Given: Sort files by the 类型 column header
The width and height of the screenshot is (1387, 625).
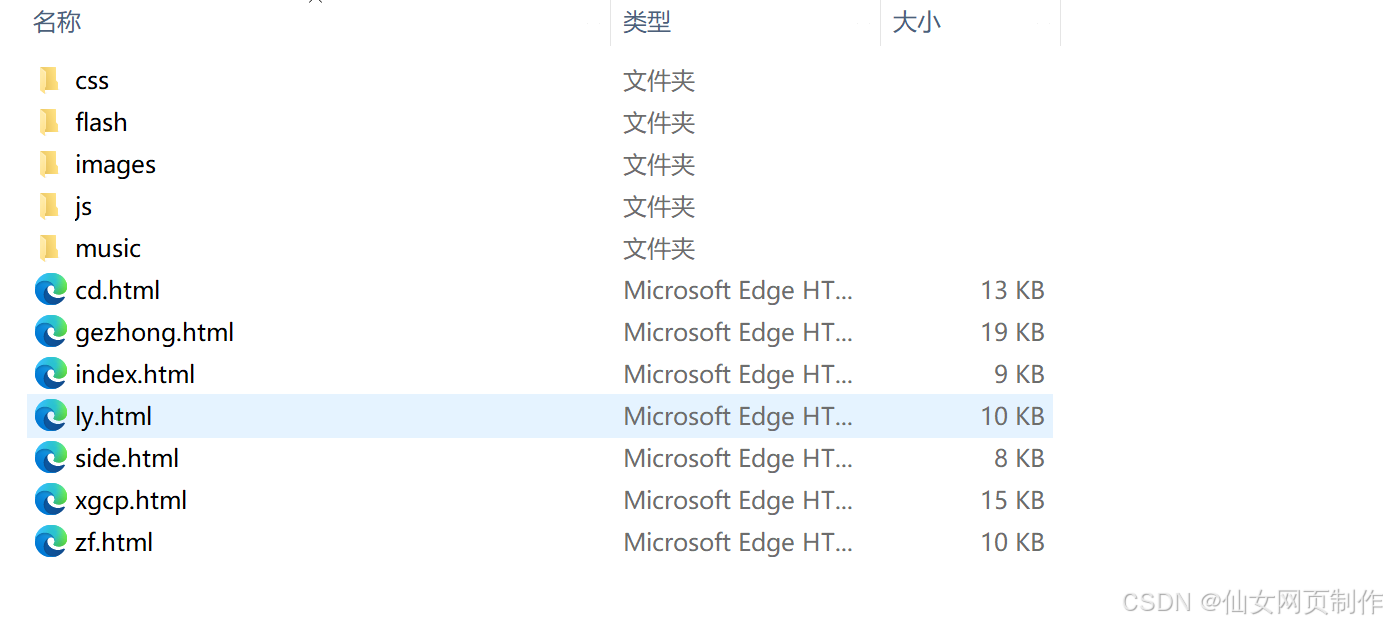Looking at the screenshot, I should pos(646,22).
